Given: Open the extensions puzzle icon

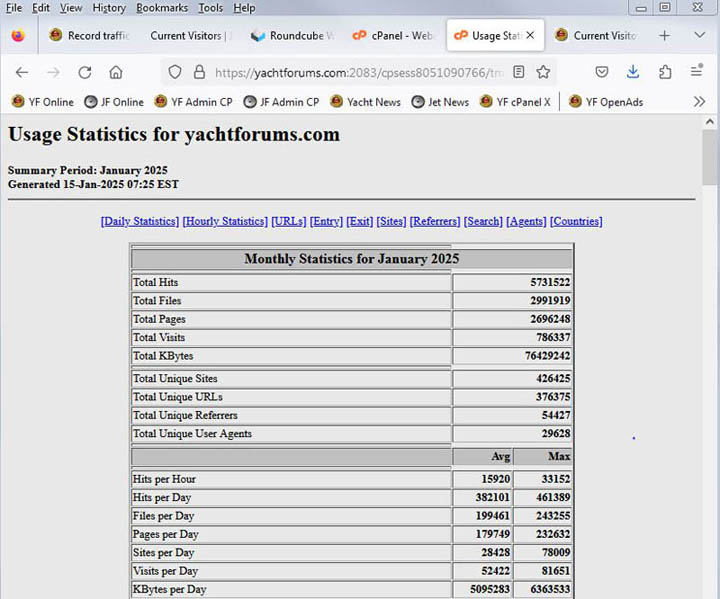Looking at the screenshot, I should 665,72.
